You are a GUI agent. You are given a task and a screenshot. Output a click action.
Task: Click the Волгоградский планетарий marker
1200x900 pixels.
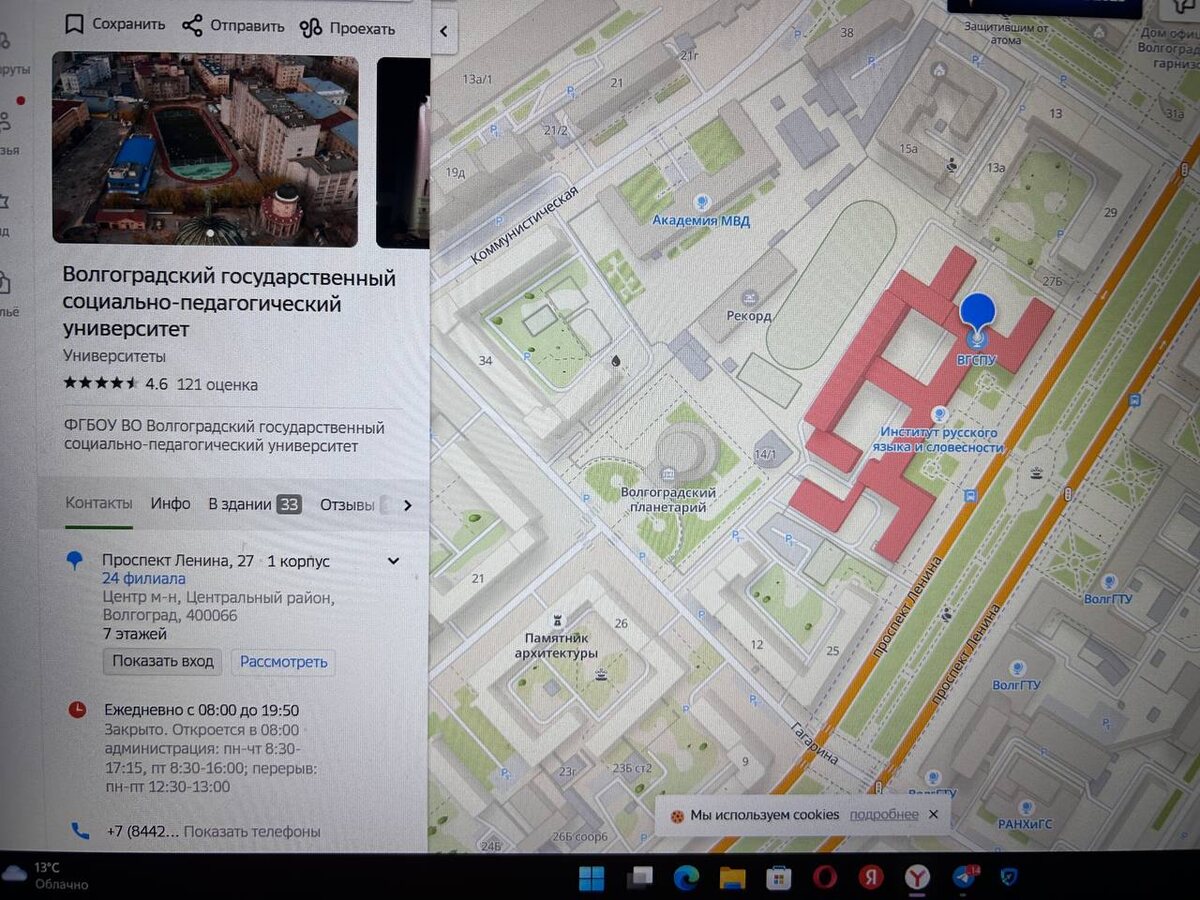click(x=666, y=473)
